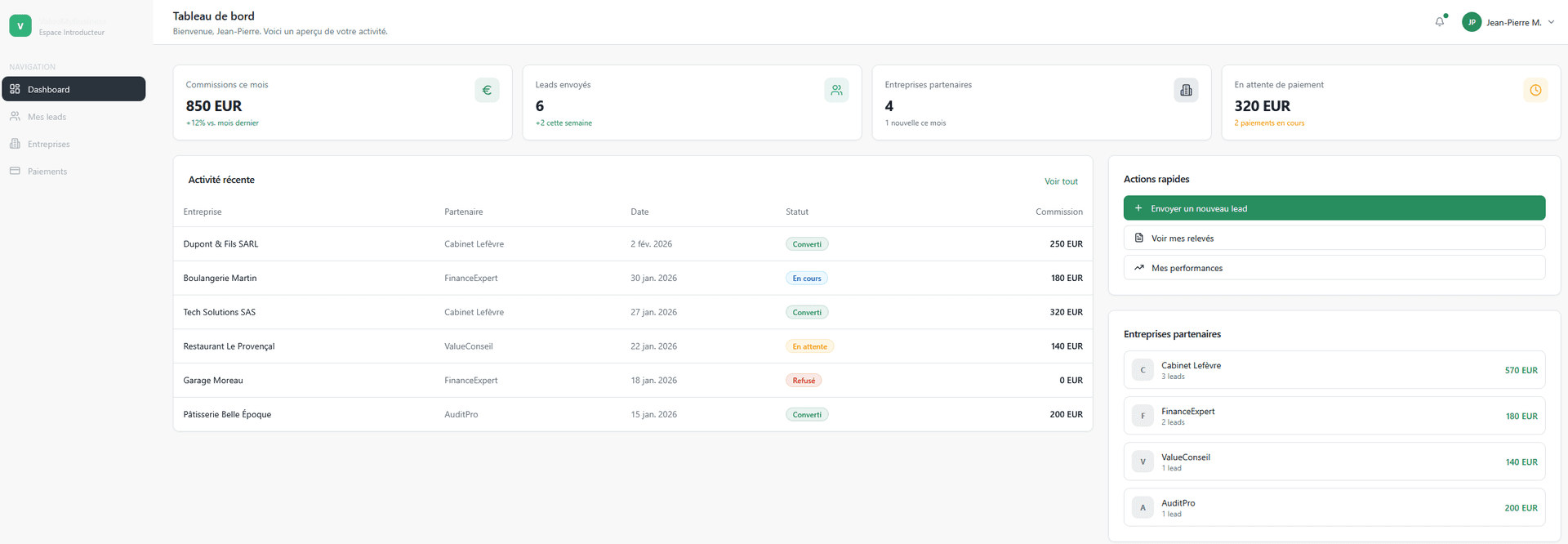This screenshot has height=544, width=1568.
Task: Click the 320 EUR pending payment value
Action: (1263, 106)
